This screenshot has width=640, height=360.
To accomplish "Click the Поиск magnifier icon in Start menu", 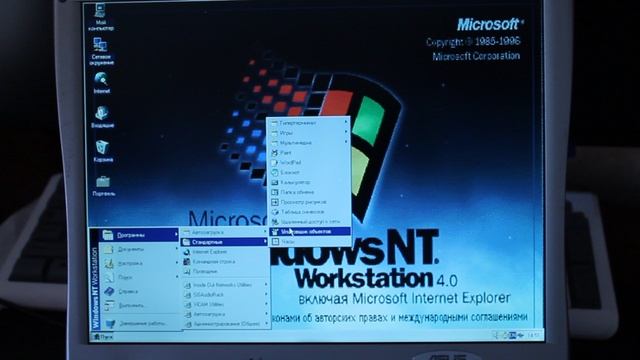I will click(x=109, y=278).
